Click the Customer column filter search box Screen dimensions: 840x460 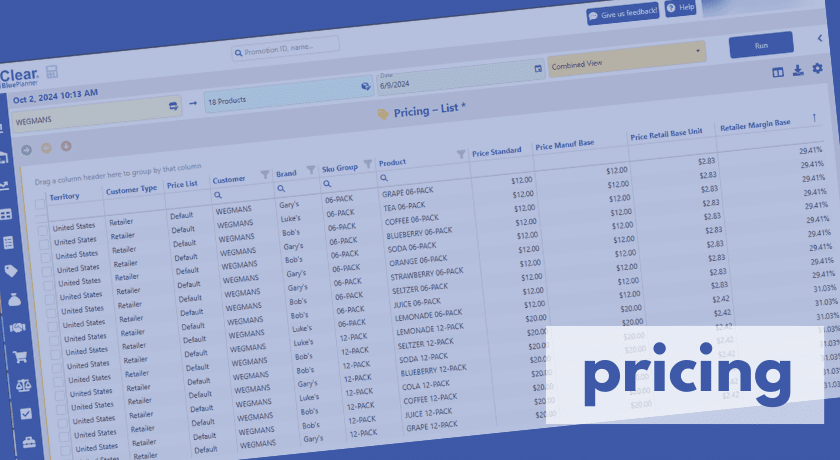pos(242,192)
